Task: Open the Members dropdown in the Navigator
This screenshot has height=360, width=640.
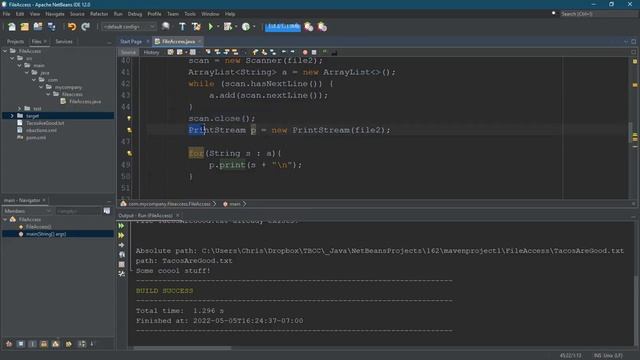Action: pos(27,211)
